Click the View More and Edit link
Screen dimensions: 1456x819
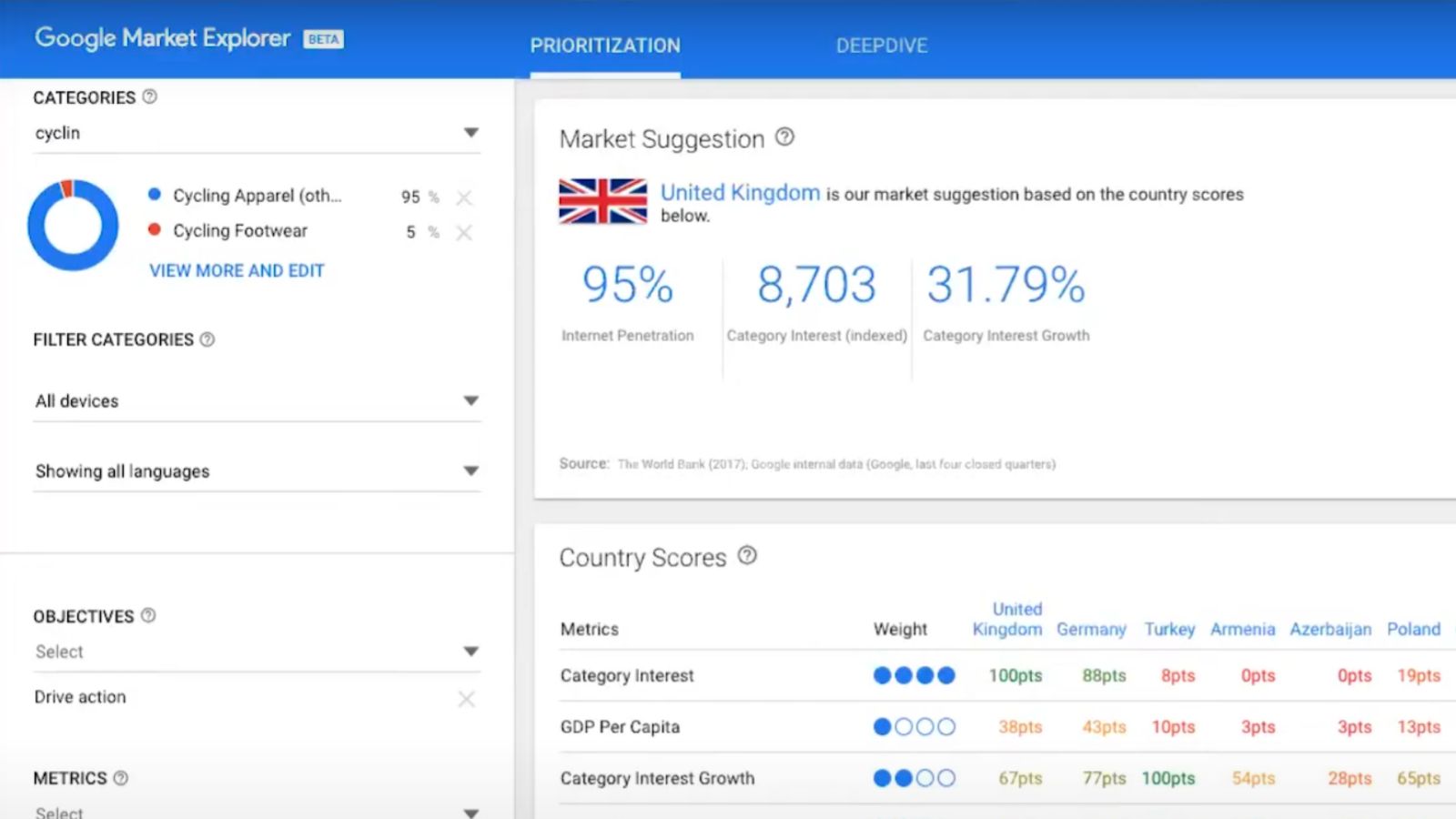click(237, 270)
